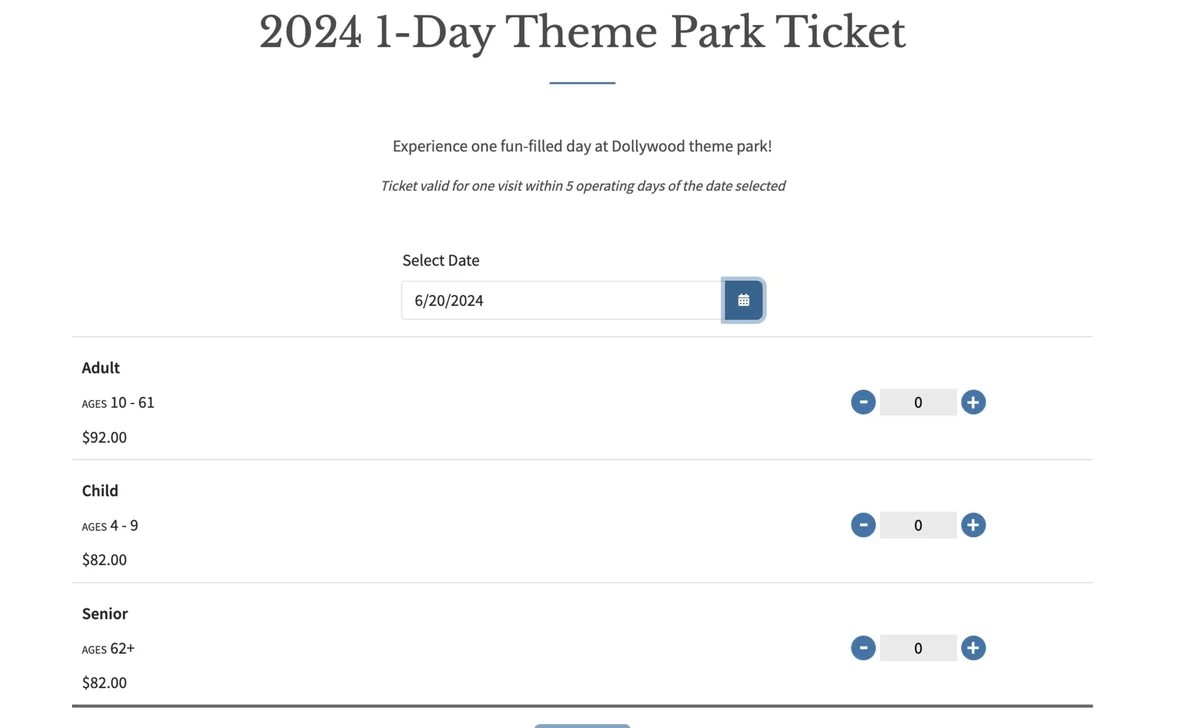Viewport: 1200px width, 728px height.
Task: Click the blue button at the page bottom
Action: coord(582,725)
